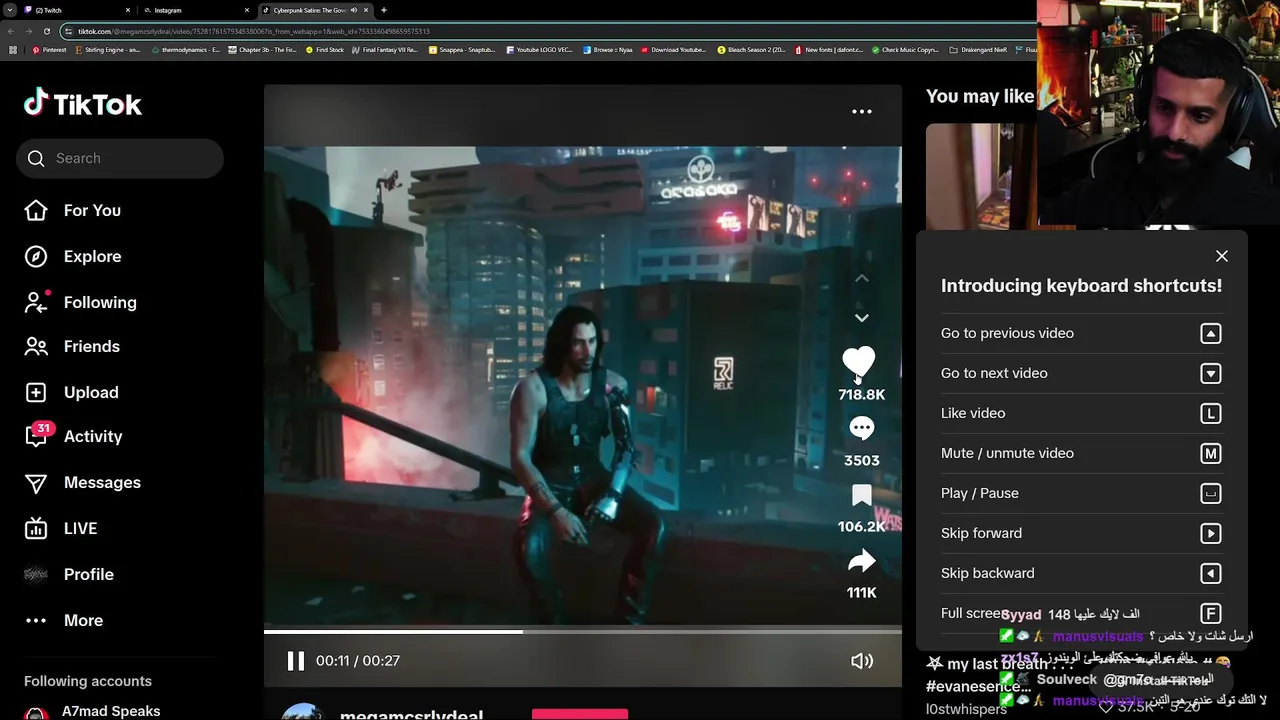
Task: Reload the page
Action: [x=46, y=31]
